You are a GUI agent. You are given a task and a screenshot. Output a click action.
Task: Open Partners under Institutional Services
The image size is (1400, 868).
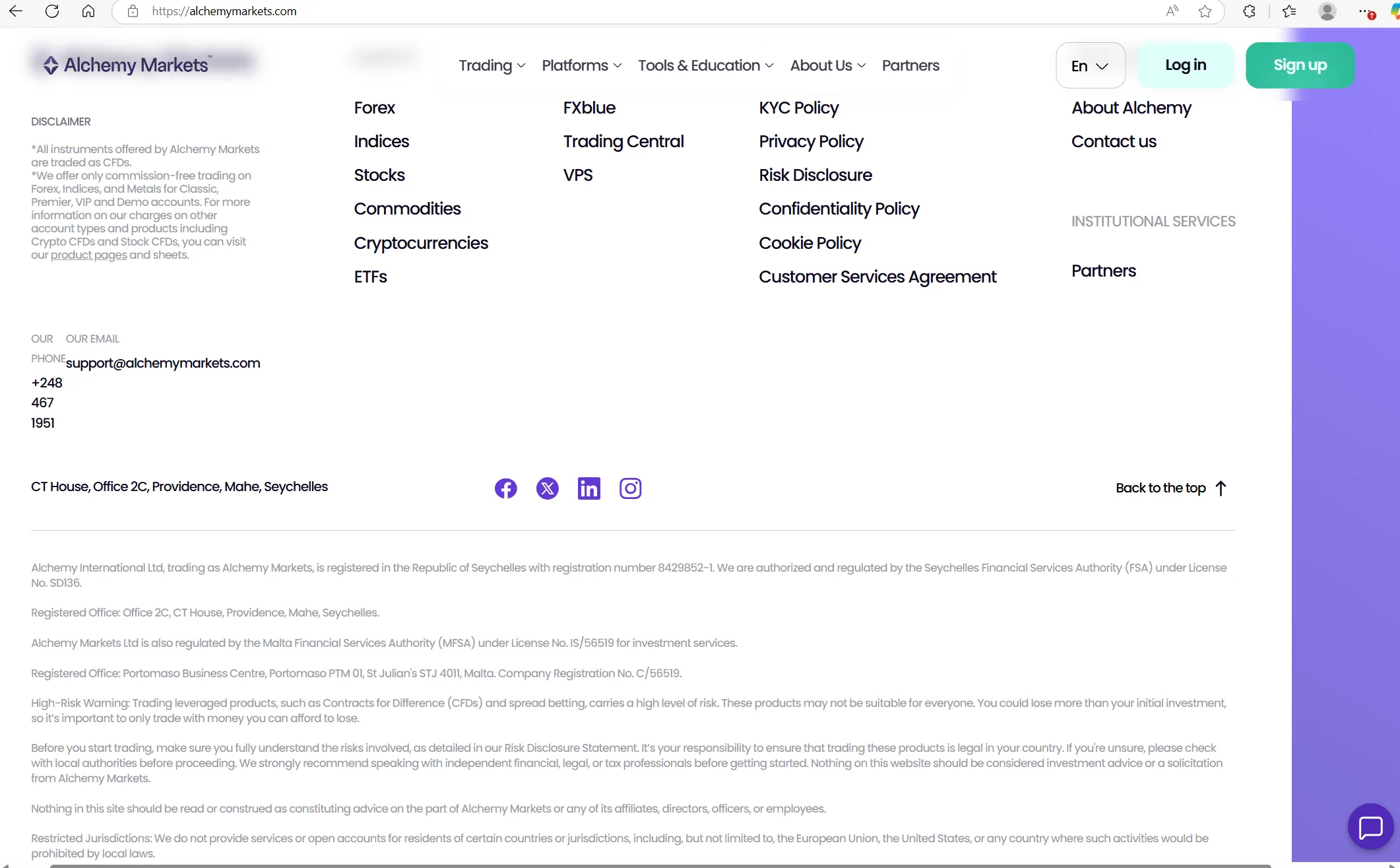(x=1104, y=271)
